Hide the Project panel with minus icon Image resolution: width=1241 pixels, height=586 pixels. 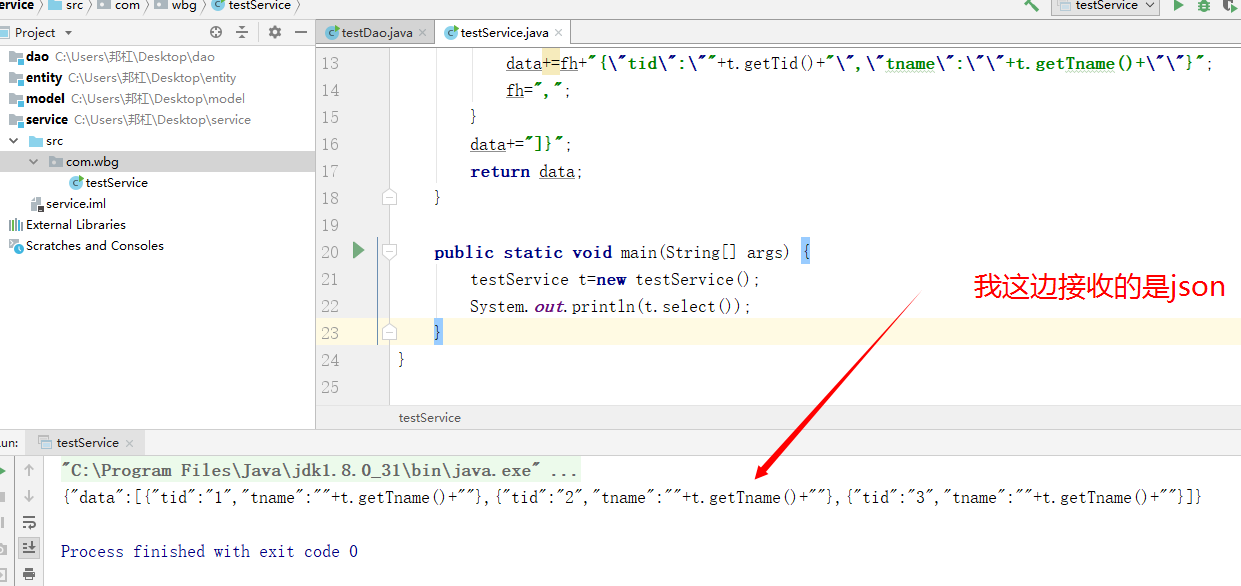pos(299,32)
